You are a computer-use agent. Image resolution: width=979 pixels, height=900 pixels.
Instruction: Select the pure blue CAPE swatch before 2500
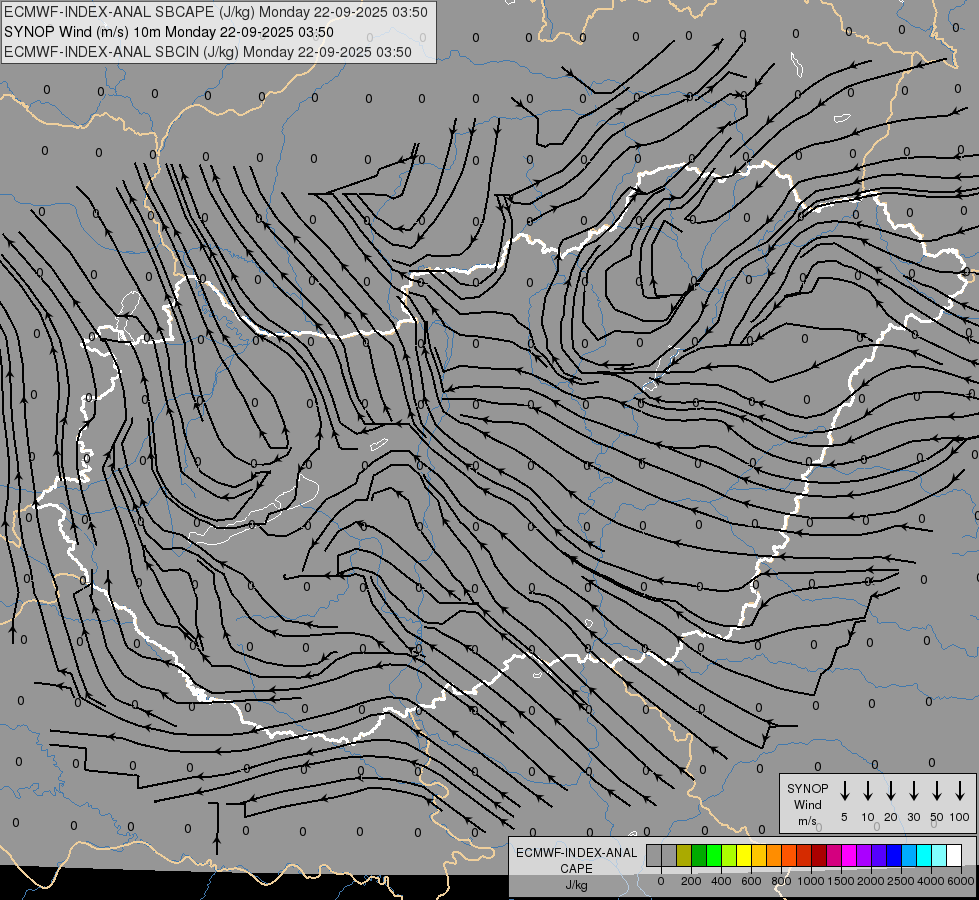[893, 855]
